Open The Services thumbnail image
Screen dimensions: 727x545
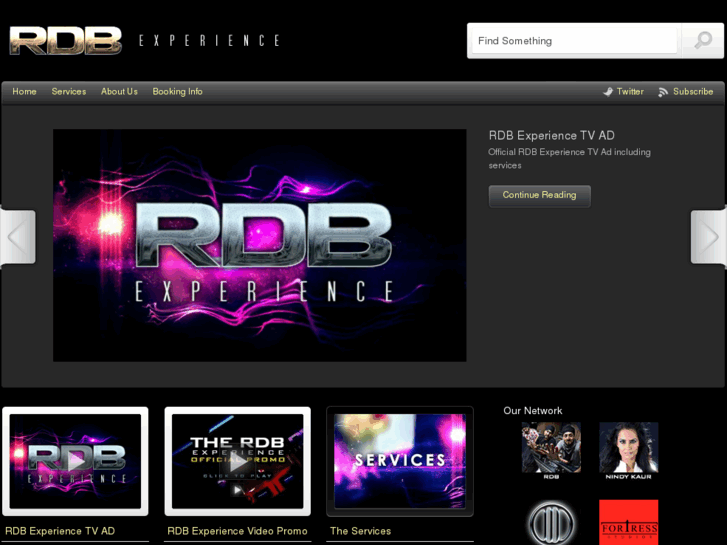click(400, 461)
